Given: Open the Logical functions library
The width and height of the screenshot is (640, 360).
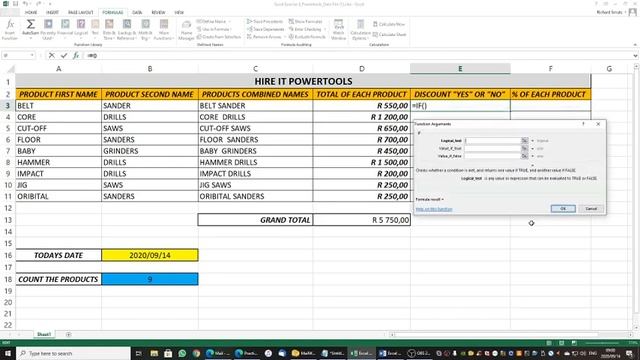Looking at the screenshot, I should click(81, 29).
